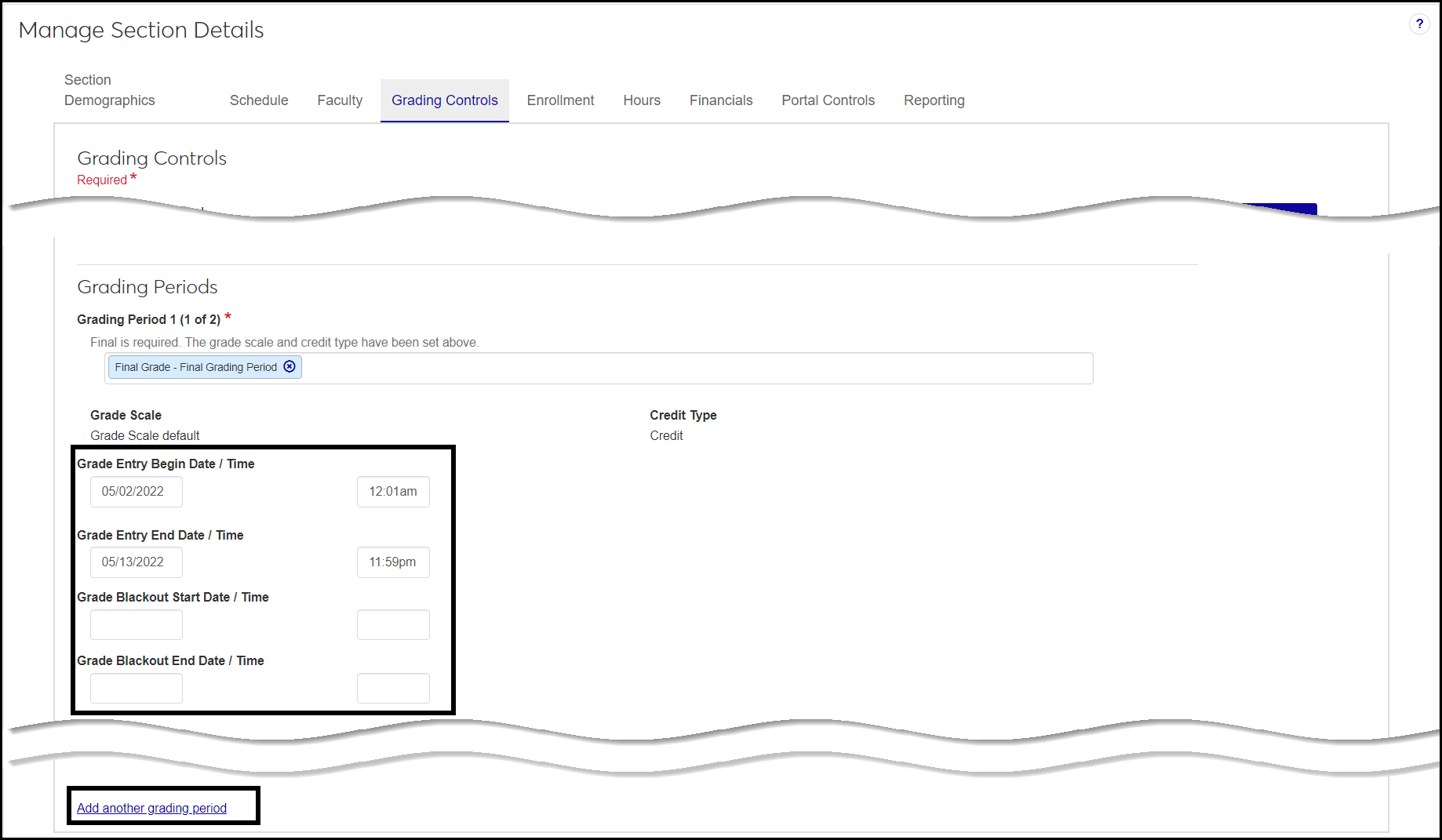Open the Faculty tab
Viewport: 1442px width, 840px height.
(x=340, y=100)
